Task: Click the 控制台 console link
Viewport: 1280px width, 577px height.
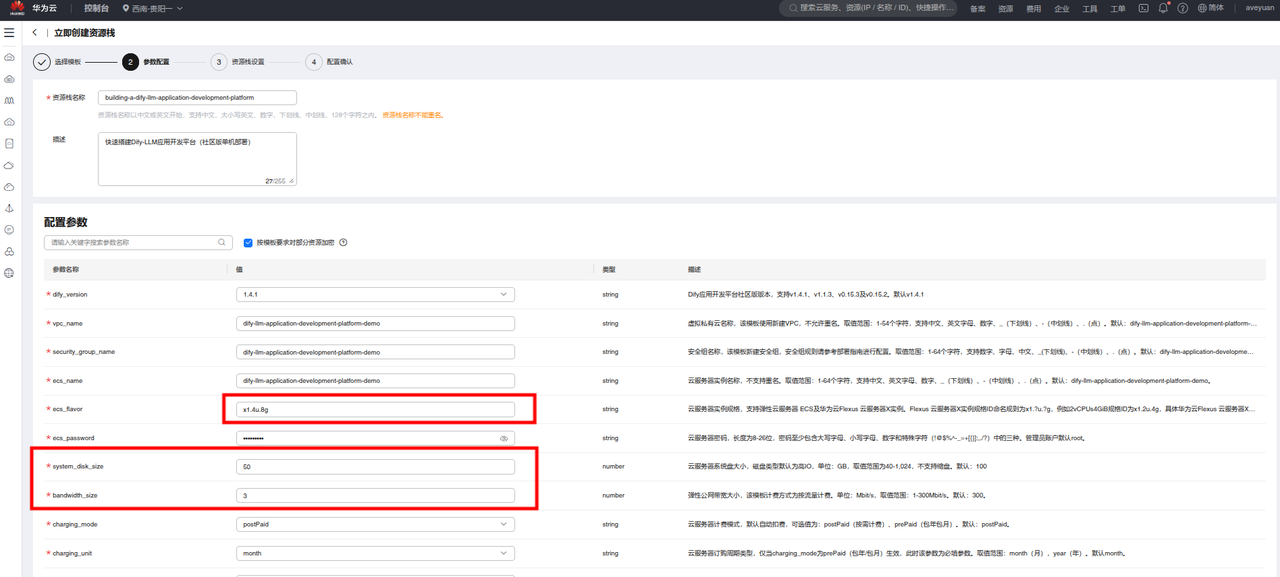Action: tap(98, 8)
